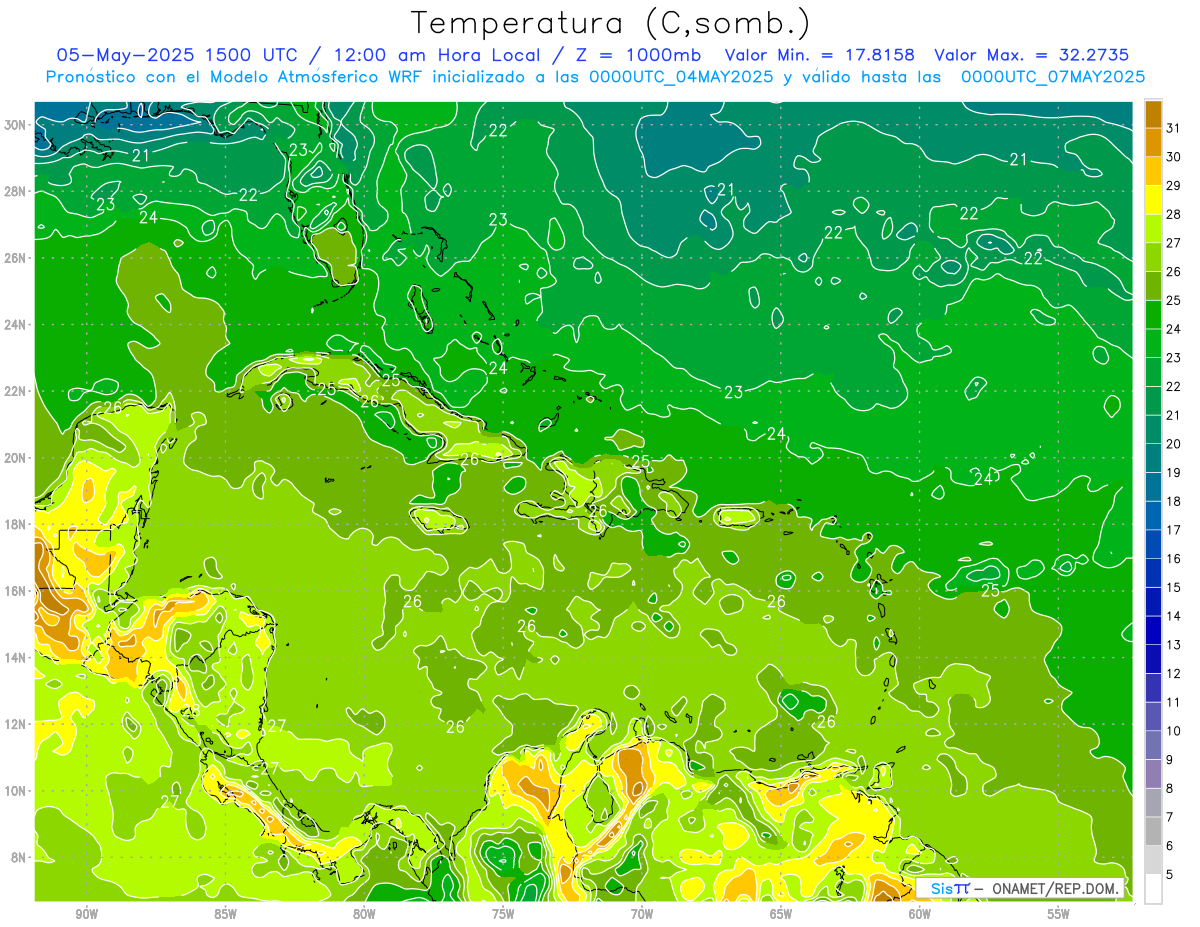Click the "22N" latitude axis label
Screen dimensions: 1200x927
(15, 391)
